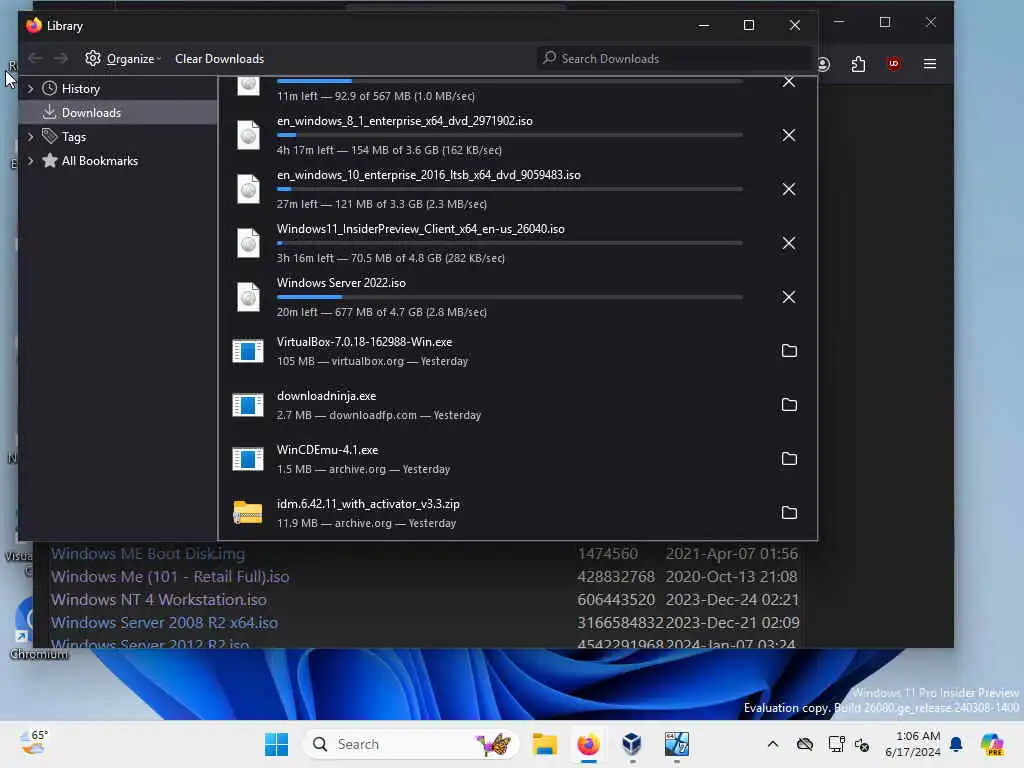The image size is (1024, 768).
Task: Open Windows Me (101 - Retail Full).iso link
Action: (x=170, y=577)
